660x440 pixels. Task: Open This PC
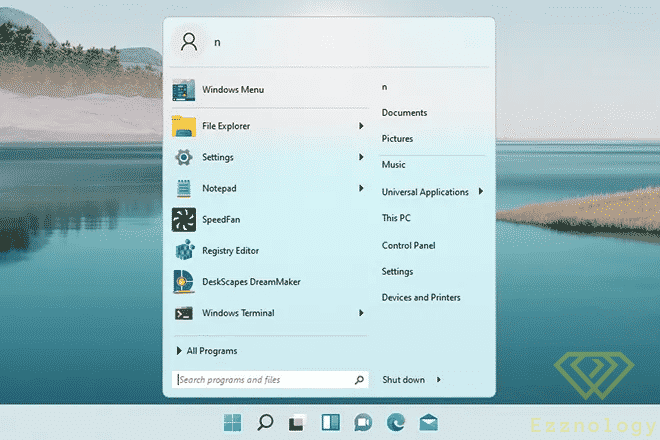396,218
